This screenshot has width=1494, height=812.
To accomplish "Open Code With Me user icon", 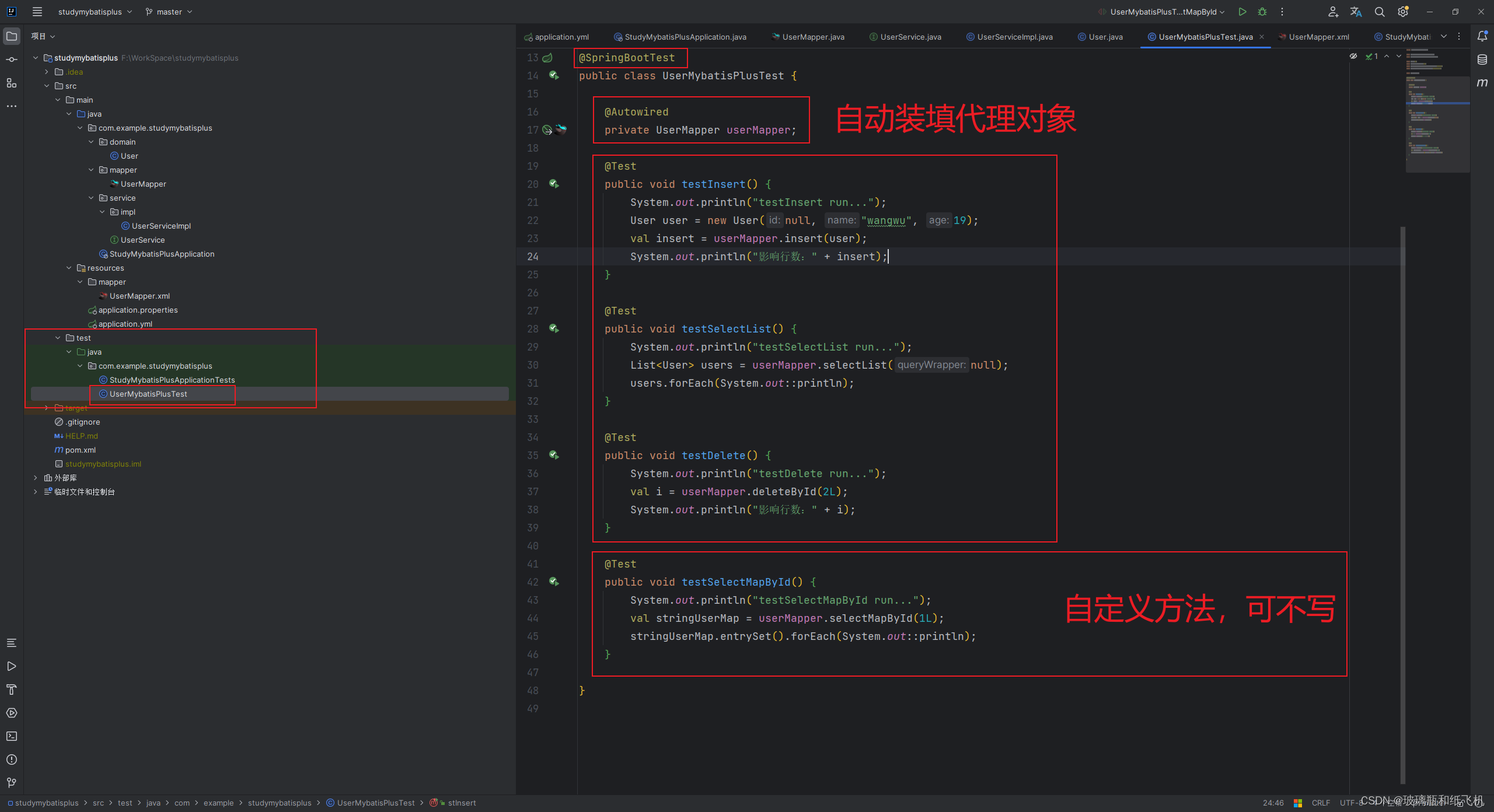I will pyautogui.click(x=1333, y=12).
